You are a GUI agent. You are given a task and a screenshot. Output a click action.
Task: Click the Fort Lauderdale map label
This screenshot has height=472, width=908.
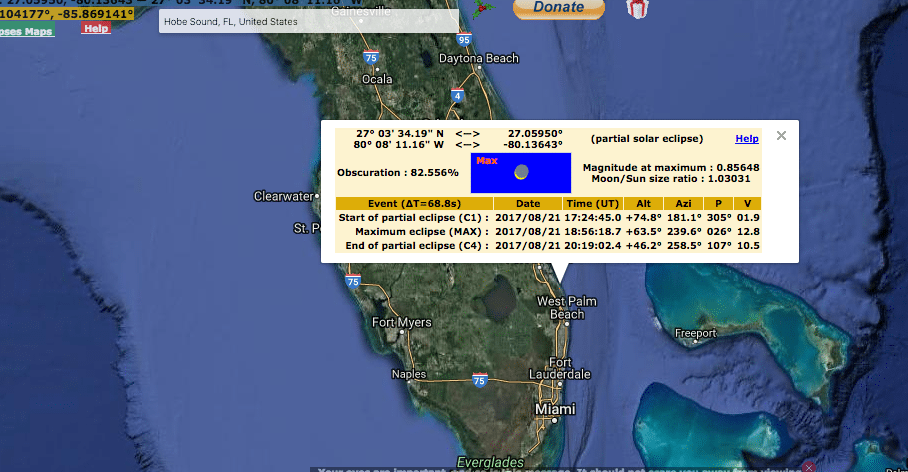(559, 368)
